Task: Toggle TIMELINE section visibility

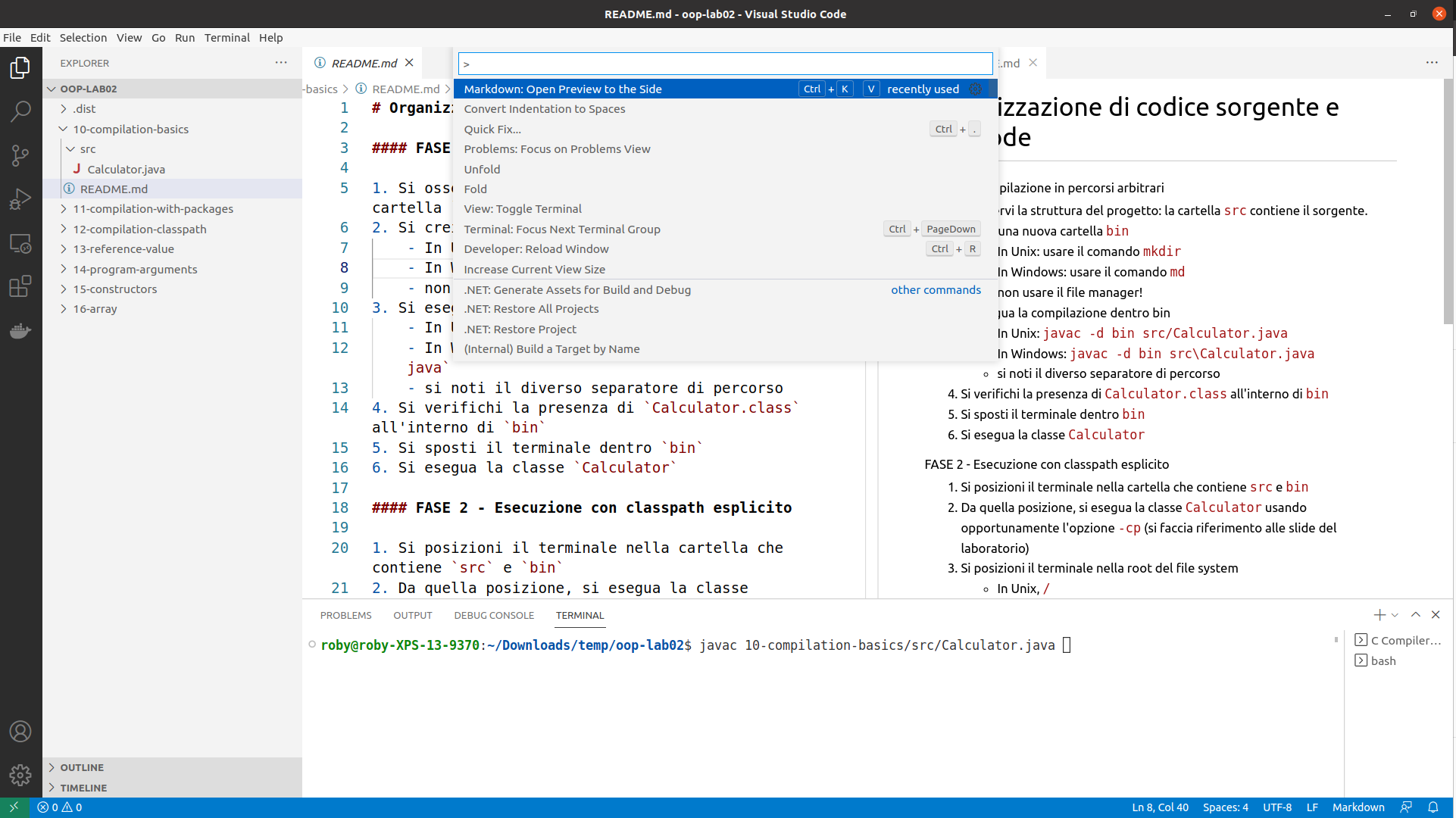Action: 83,788
